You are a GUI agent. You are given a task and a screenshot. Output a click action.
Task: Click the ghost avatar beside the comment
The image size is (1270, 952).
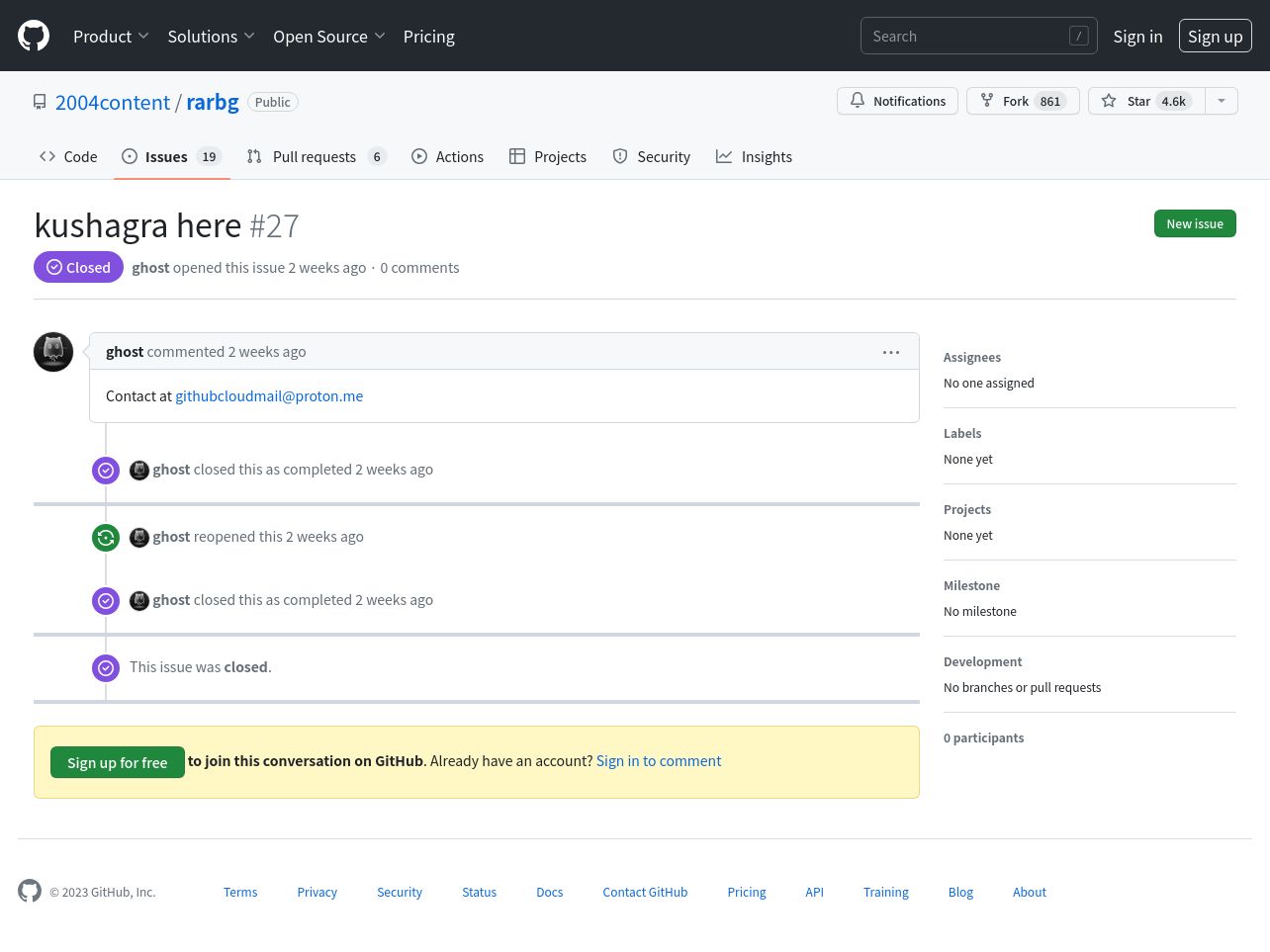pos(53,352)
